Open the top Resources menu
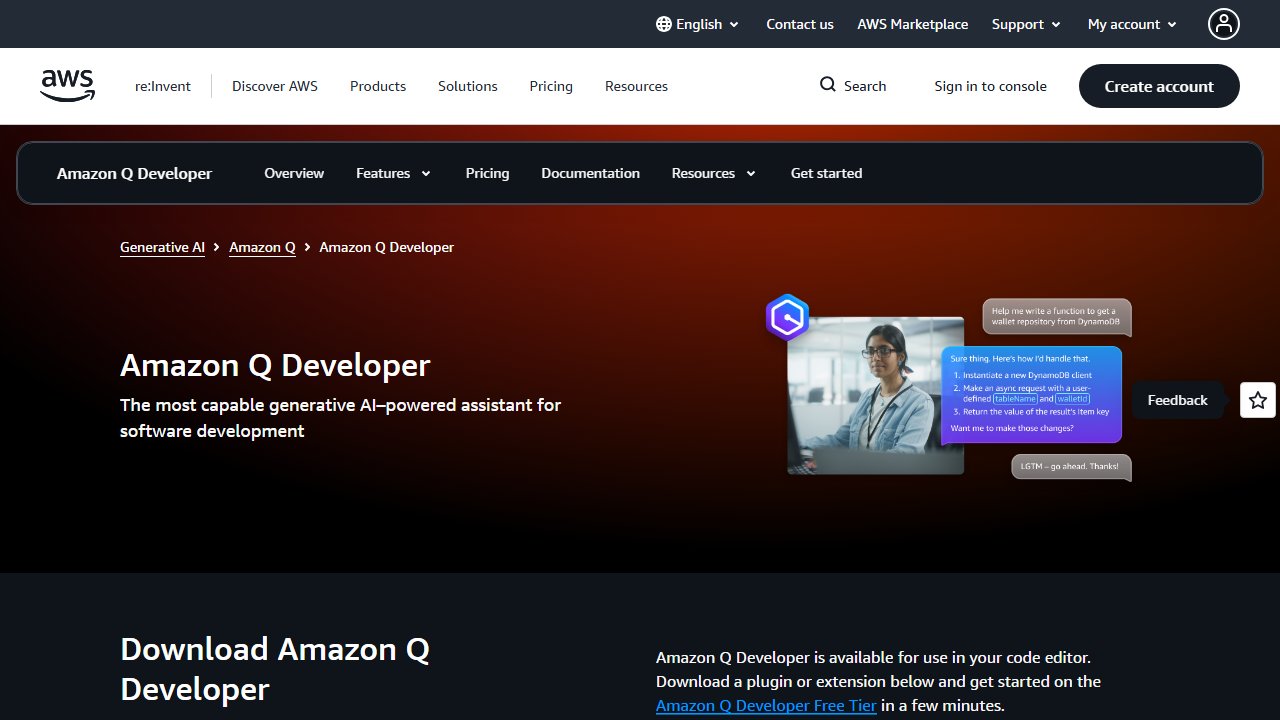This screenshot has height=720, width=1280. 636,86
